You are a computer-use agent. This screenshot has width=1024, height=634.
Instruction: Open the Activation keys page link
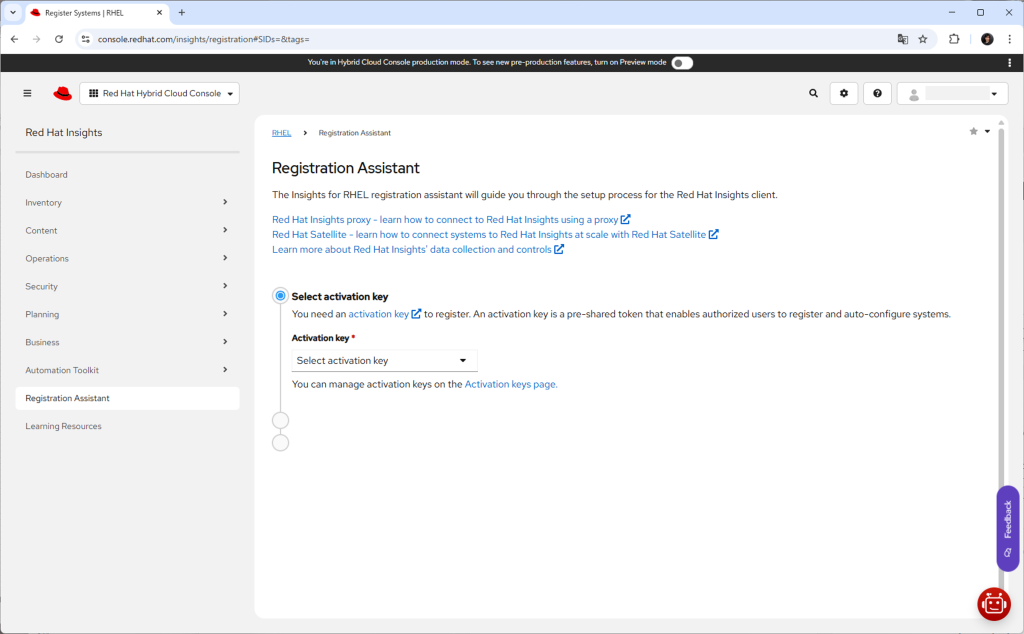coord(510,384)
